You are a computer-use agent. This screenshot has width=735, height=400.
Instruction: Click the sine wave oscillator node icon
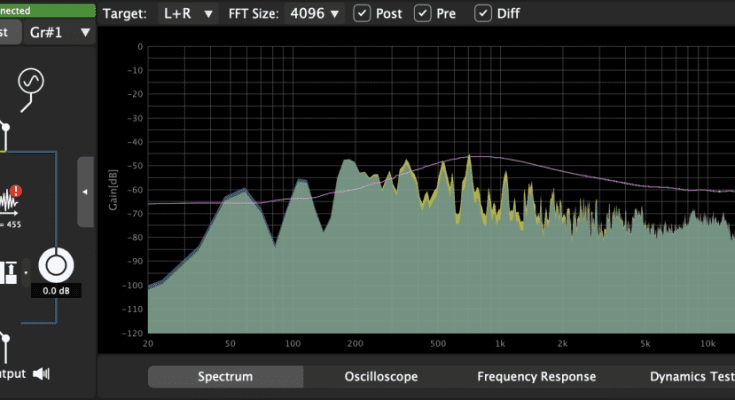pyautogui.click(x=31, y=81)
